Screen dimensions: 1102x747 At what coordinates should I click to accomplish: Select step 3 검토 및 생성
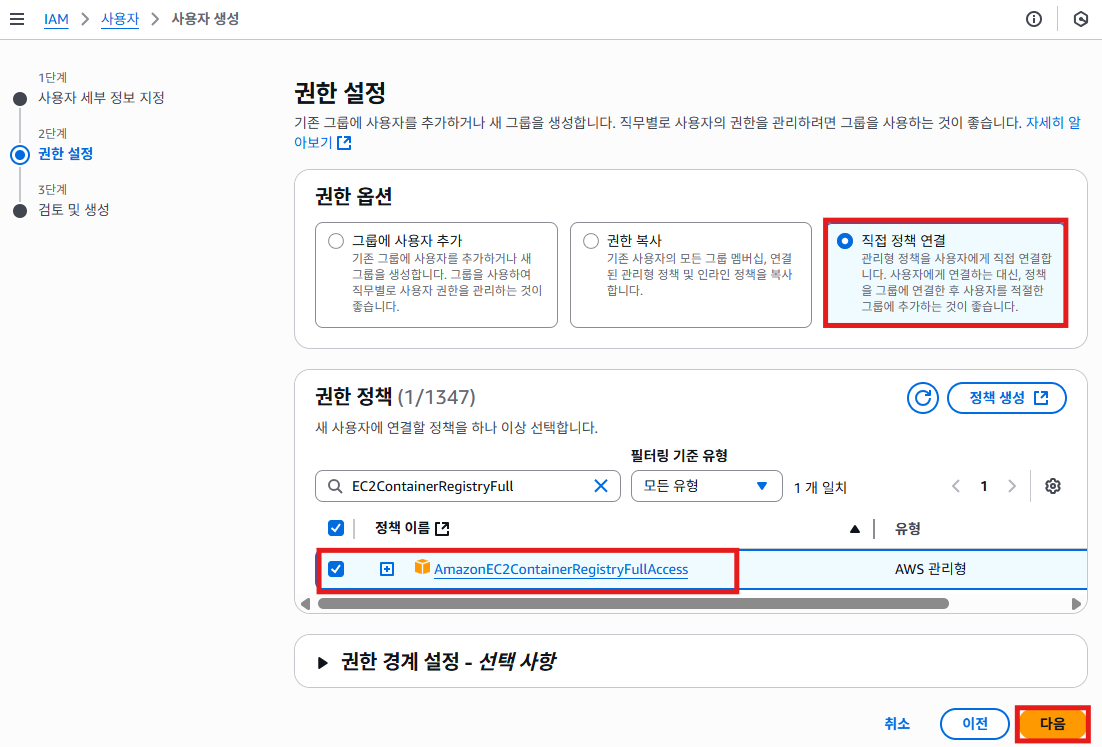pos(74,210)
